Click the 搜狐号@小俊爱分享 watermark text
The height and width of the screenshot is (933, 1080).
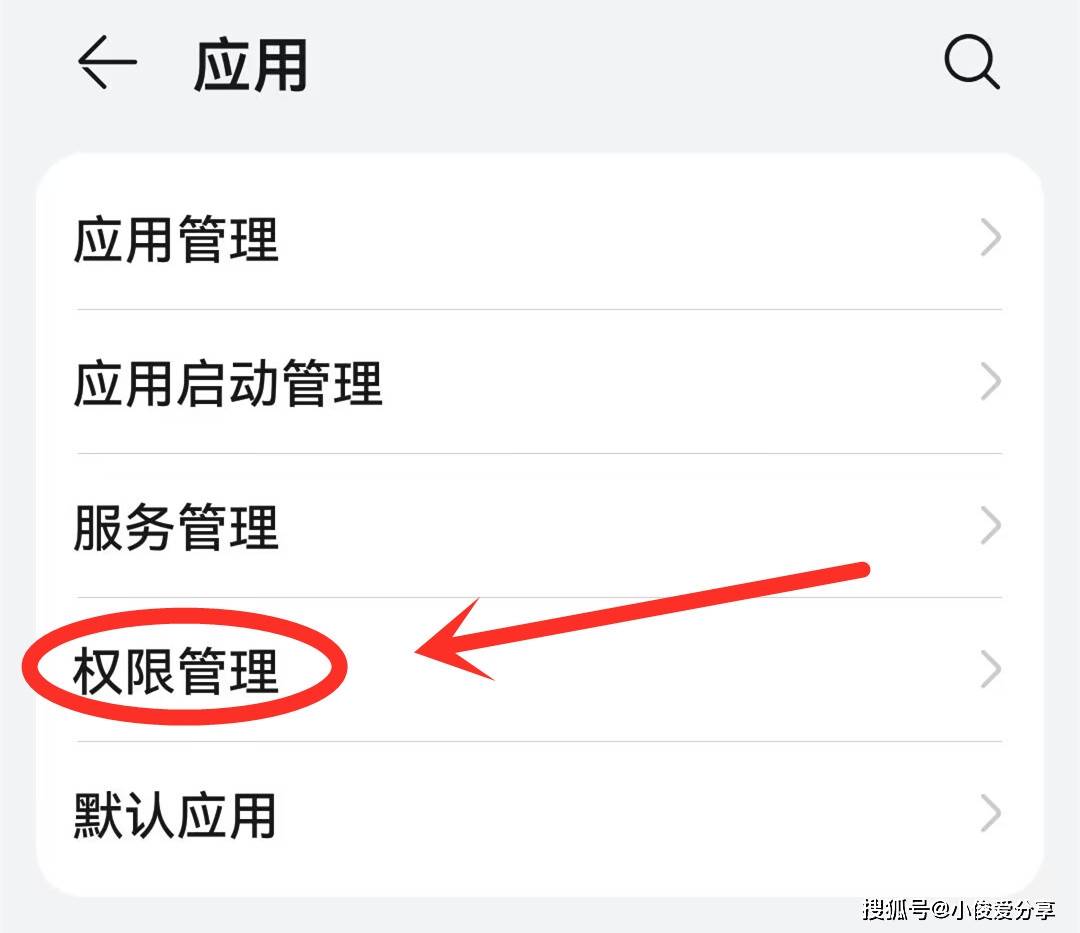959,910
